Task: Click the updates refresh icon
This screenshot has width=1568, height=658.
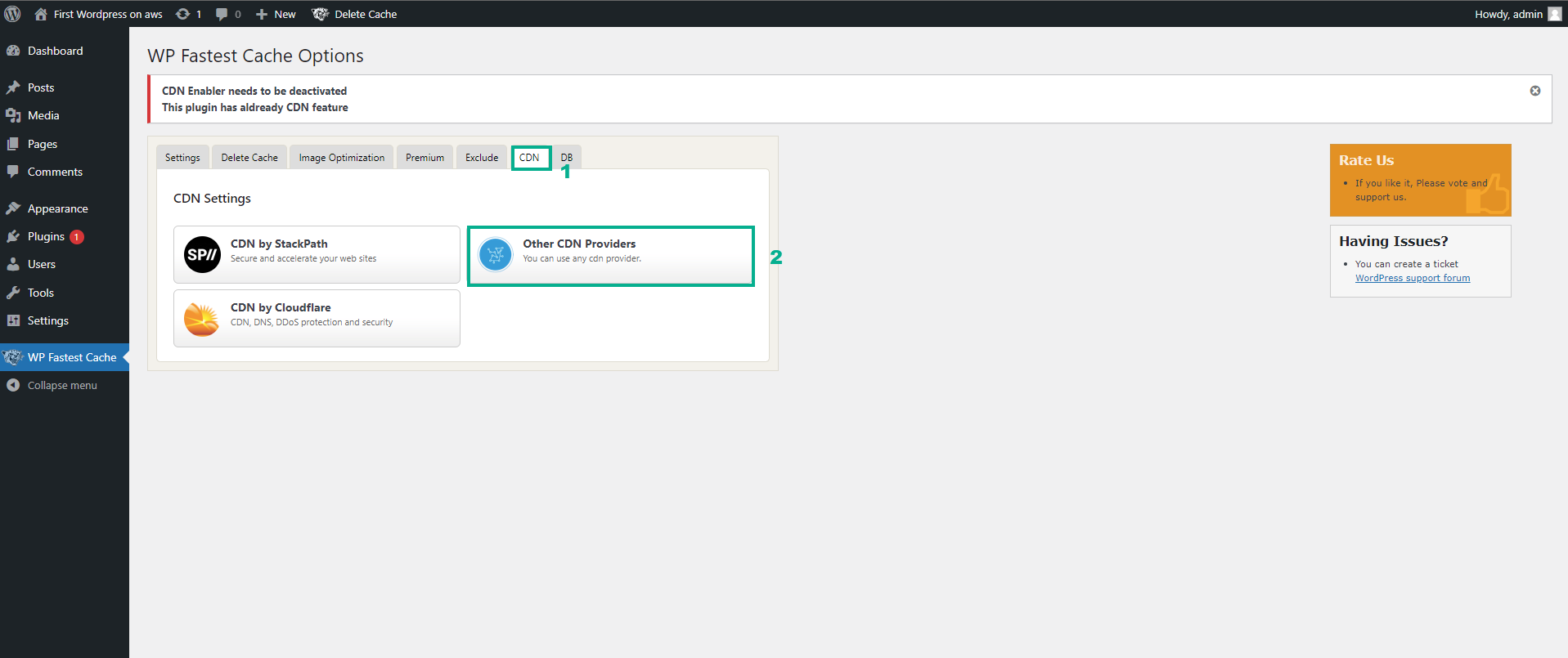Action: click(x=183, y=14)
